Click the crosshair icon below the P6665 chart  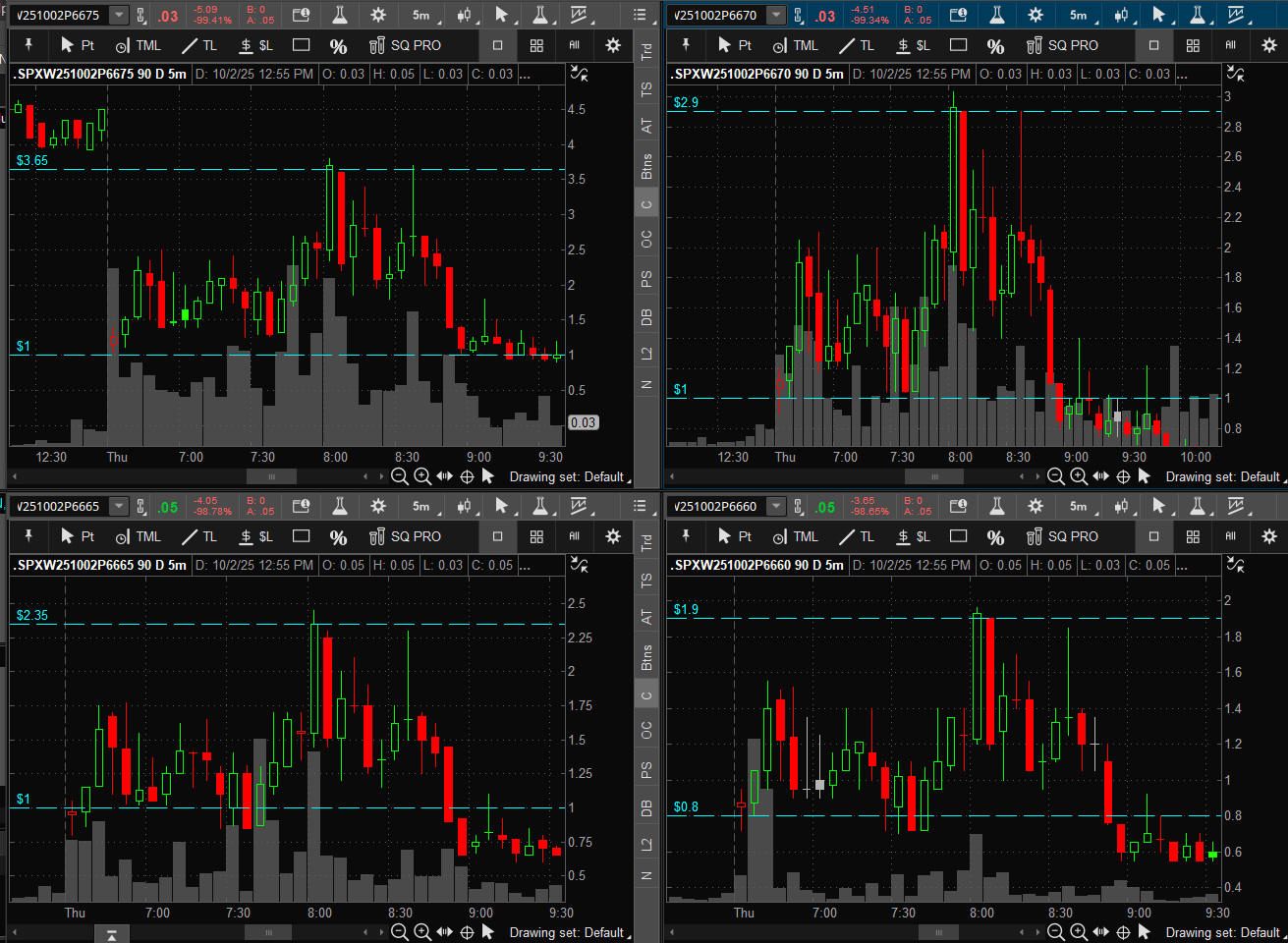[467, 932]
